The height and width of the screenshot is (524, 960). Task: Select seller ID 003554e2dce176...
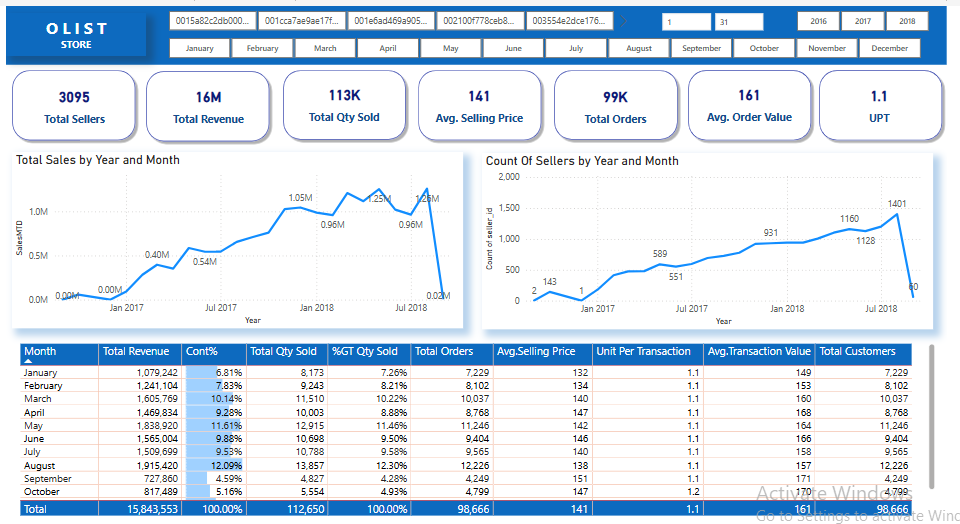[569, 21]
